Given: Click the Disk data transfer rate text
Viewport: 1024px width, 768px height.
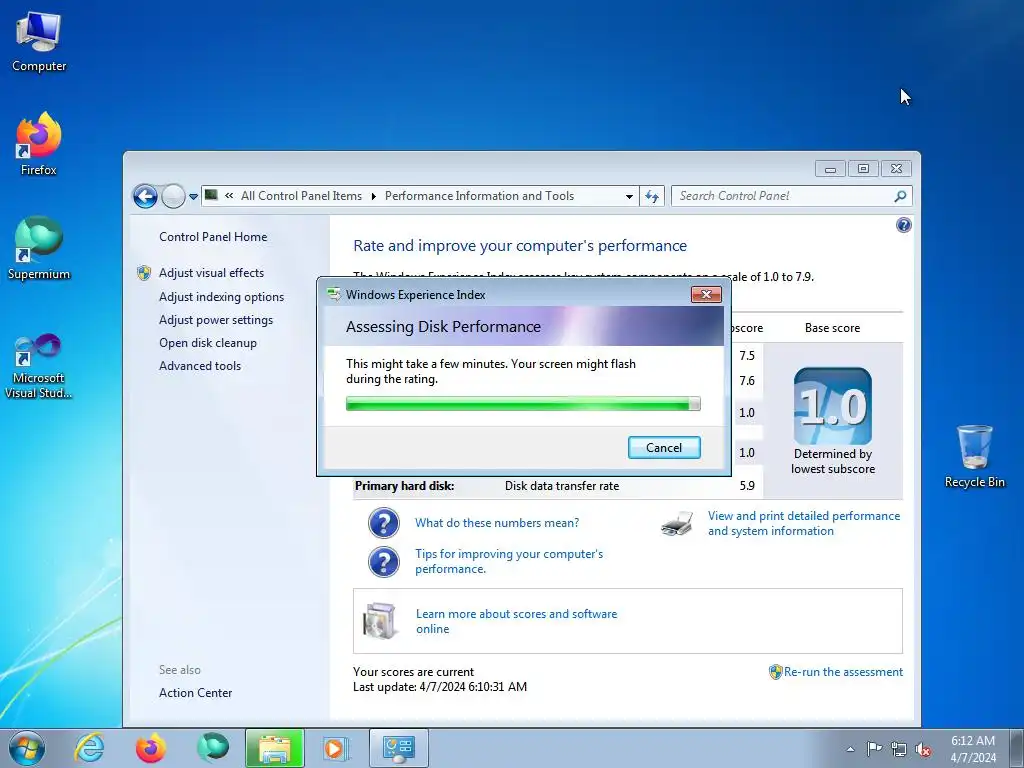Looking at the screenshot, I should [x=562, y=486].
